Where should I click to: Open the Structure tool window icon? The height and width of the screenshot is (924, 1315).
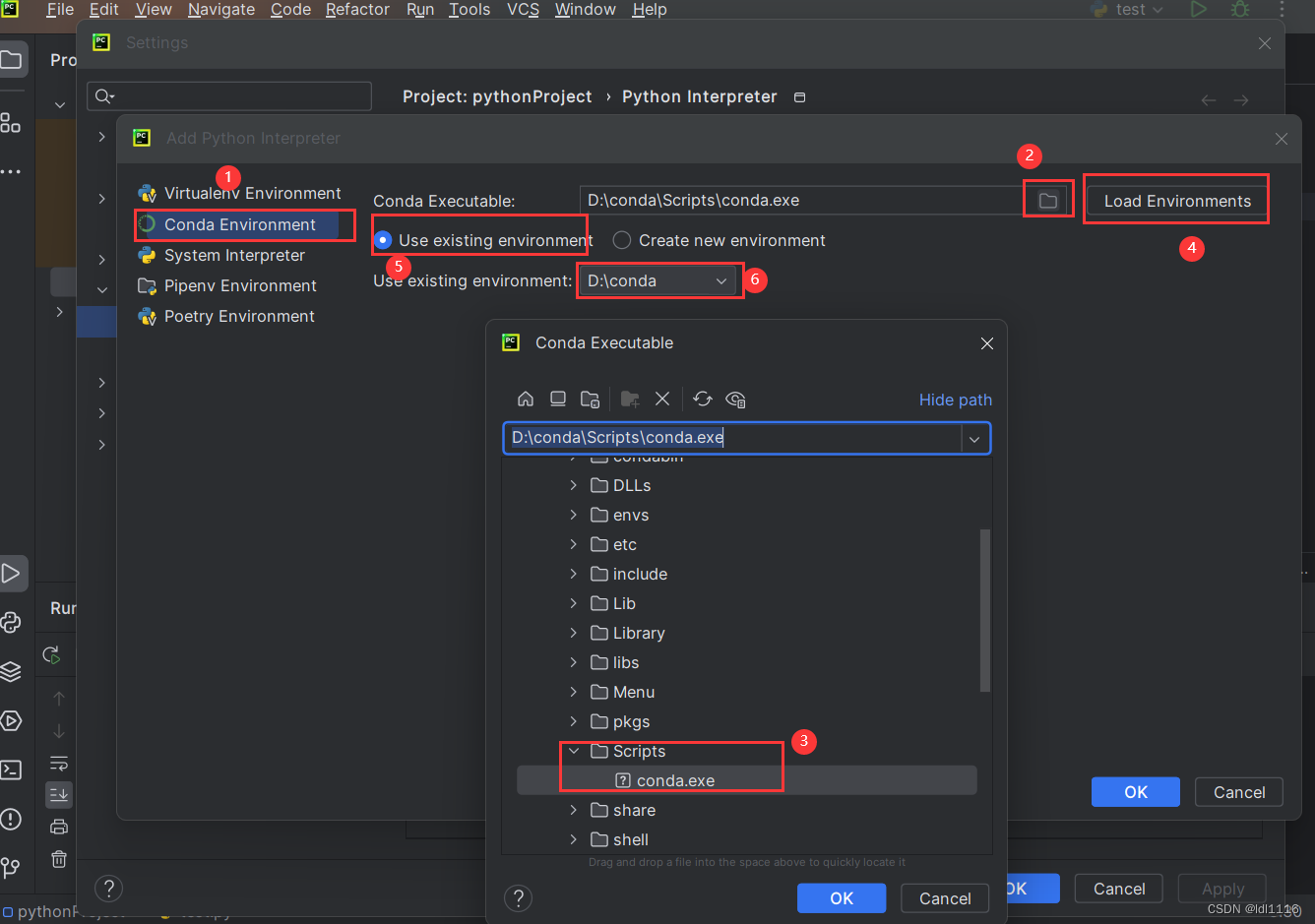(11, 122)
